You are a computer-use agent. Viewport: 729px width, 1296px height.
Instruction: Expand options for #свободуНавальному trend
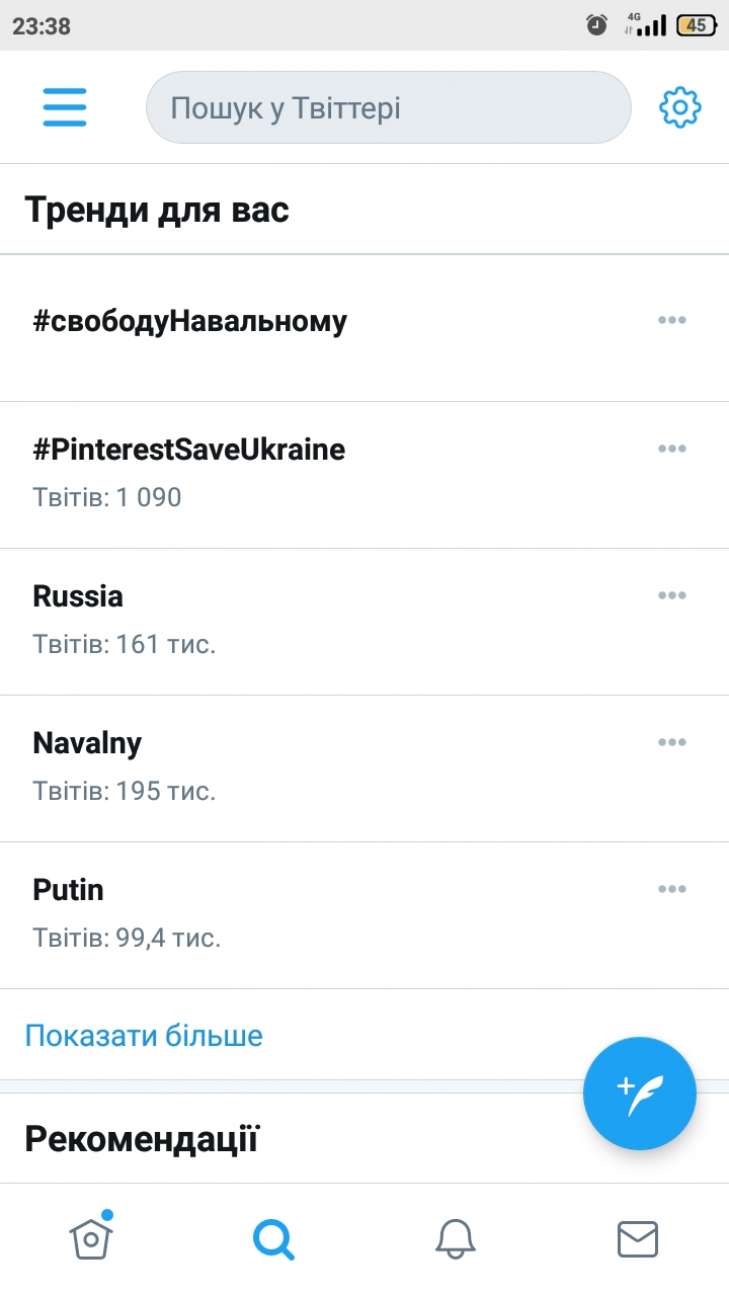[671, 320]
